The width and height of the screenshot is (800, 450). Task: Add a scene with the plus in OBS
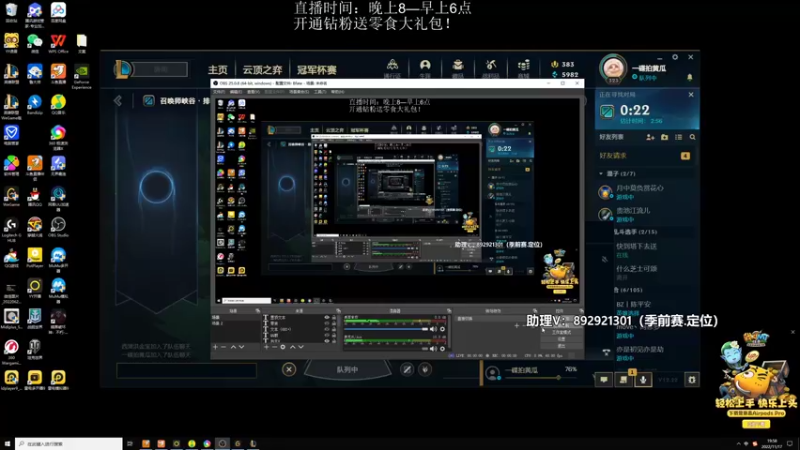[215, 347]
